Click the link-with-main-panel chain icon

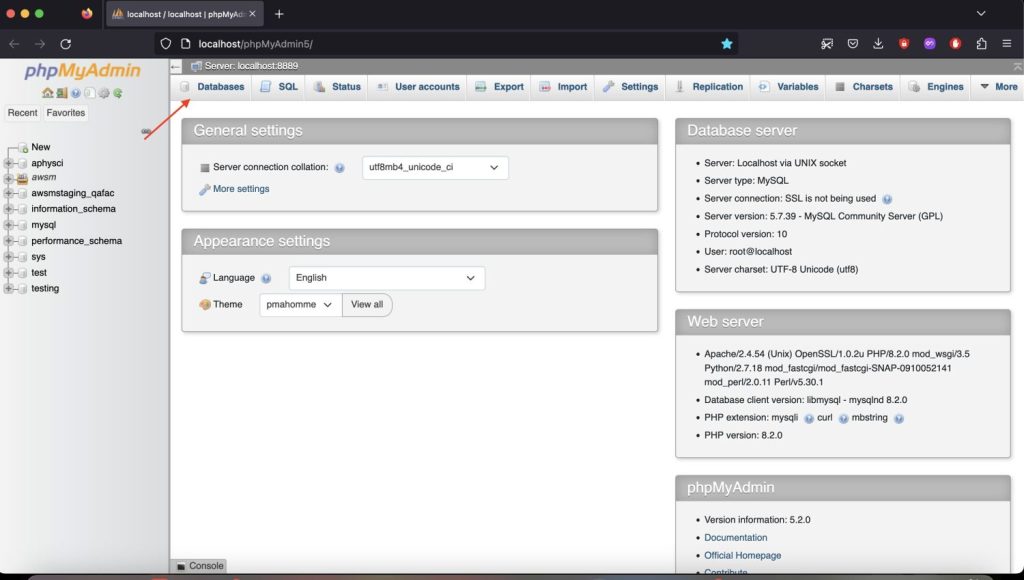click(x=146, y=131)
